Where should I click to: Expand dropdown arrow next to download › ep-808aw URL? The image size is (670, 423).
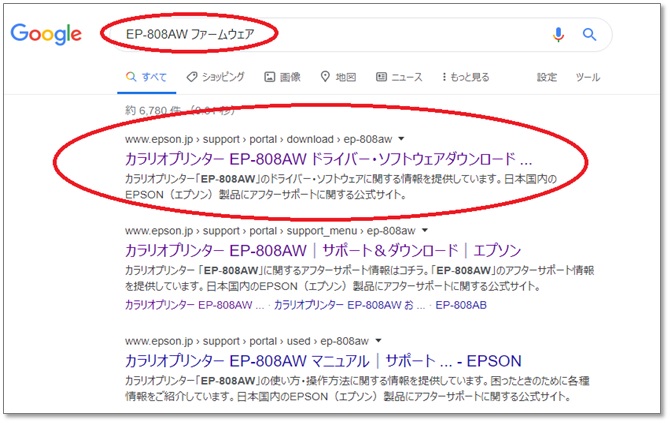[x=401, y=139]
